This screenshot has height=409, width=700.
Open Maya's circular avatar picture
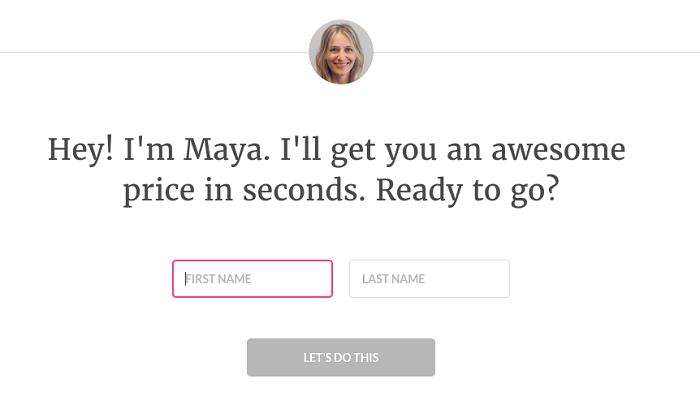coord(341,52)
